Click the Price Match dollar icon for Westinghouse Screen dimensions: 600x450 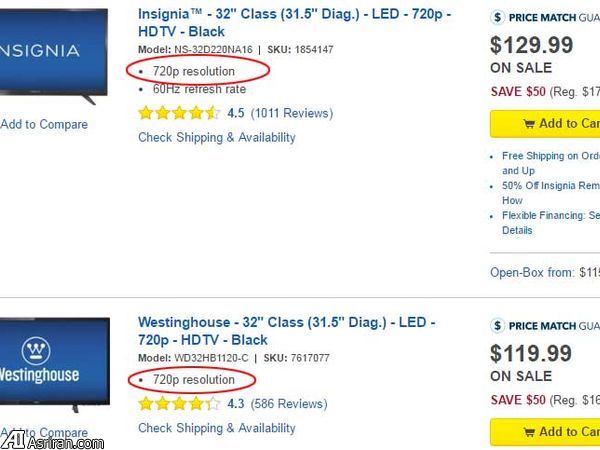click(499, 325)
